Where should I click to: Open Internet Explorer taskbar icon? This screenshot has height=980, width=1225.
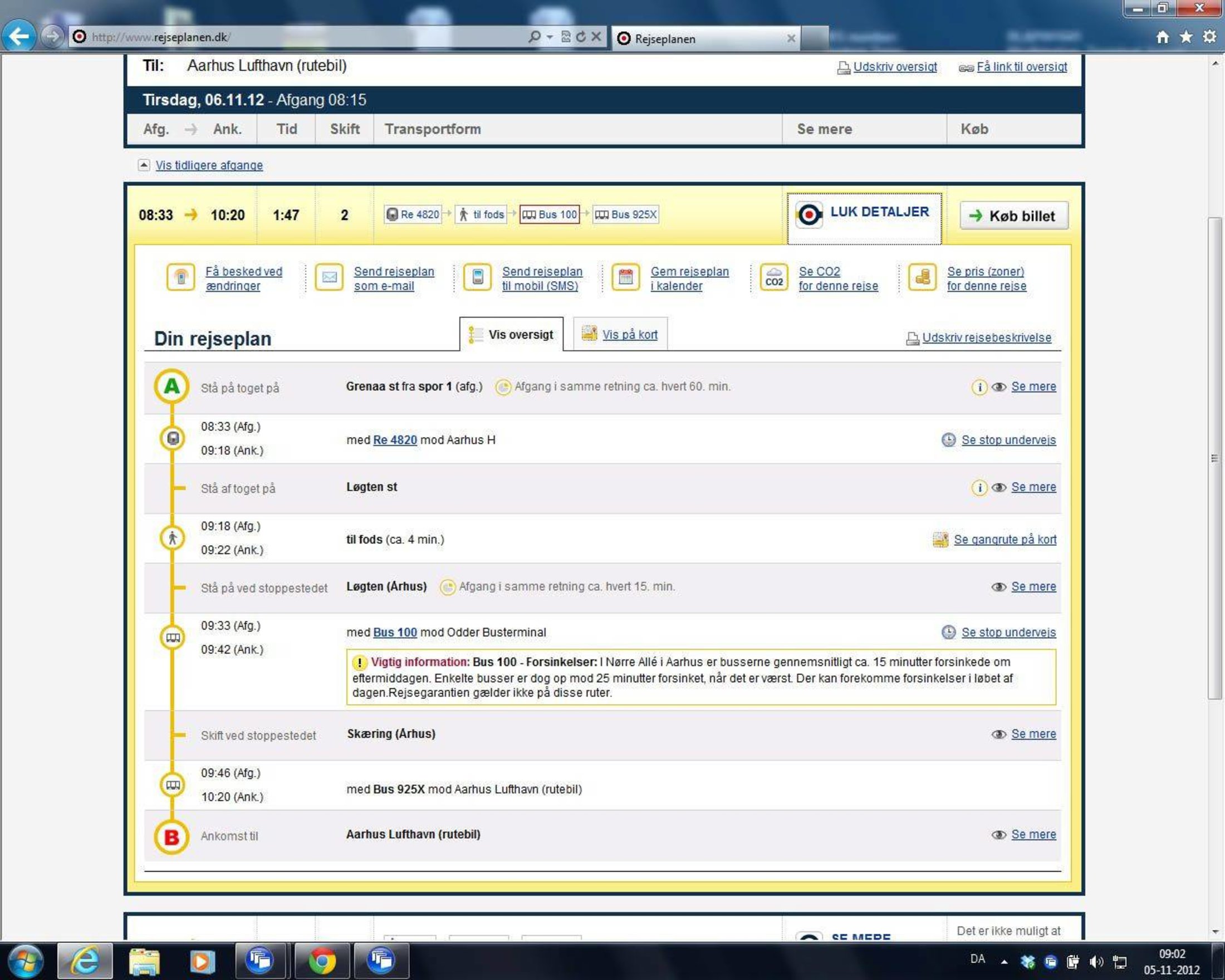[x=85, y=961]
